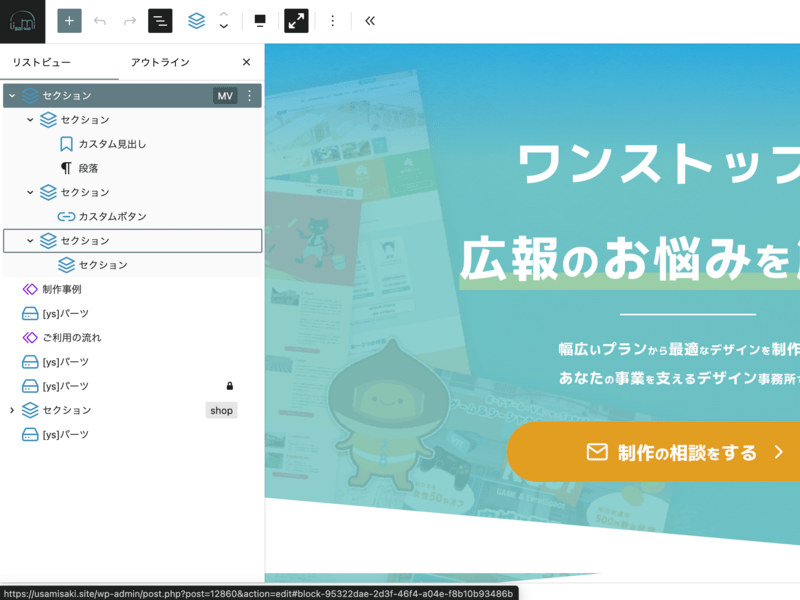This screenshot has height=600, width=800.
Task: Collapse the top MV セクション block
Action: tap(12, 96)
